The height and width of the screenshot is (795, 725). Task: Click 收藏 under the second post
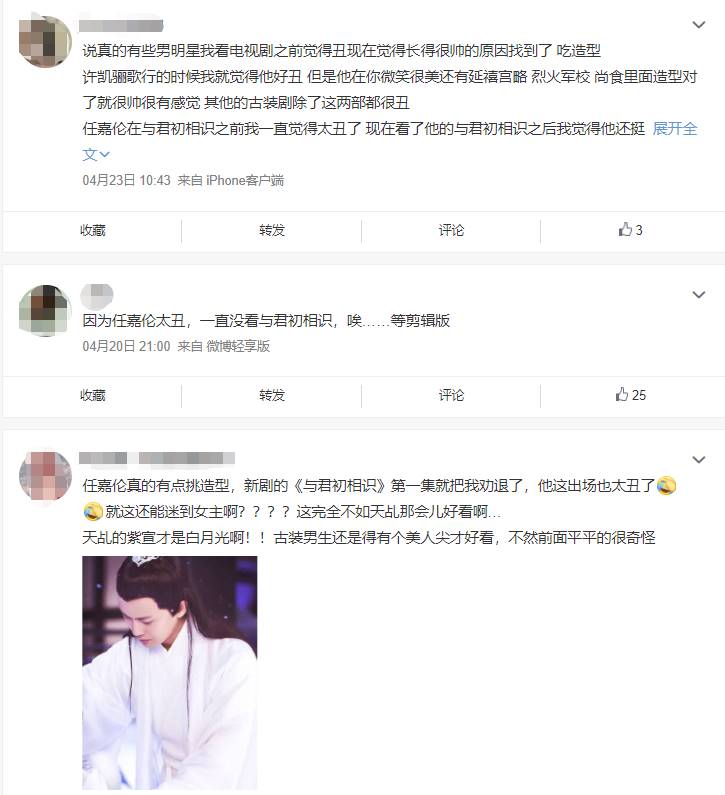pos(93,395)
